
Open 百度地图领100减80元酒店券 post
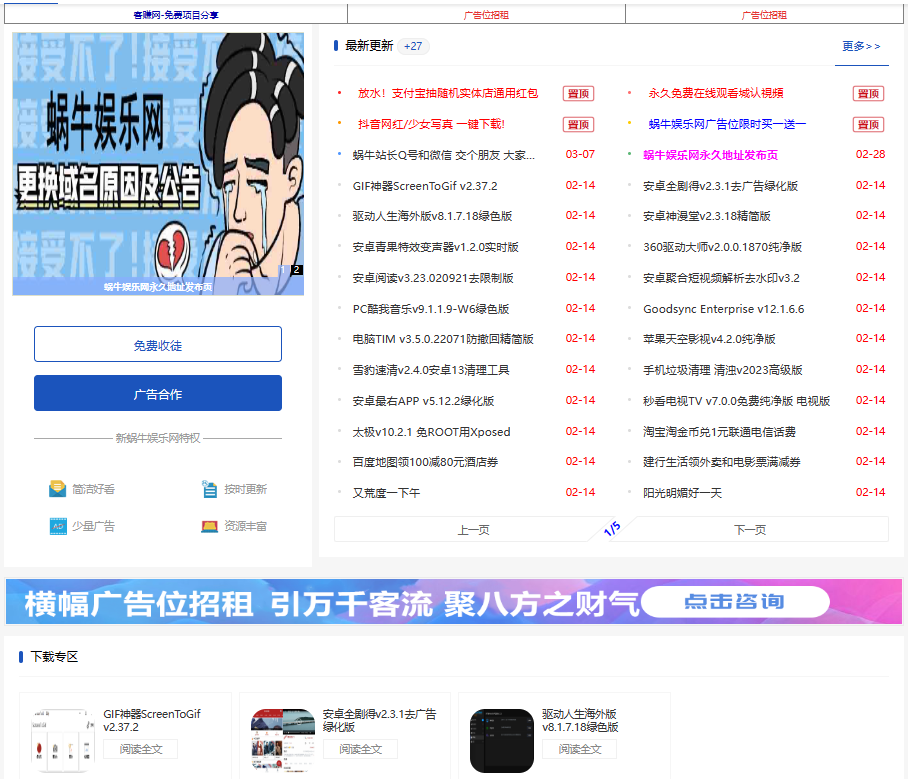pyautogui.click(x=424, y=462)
